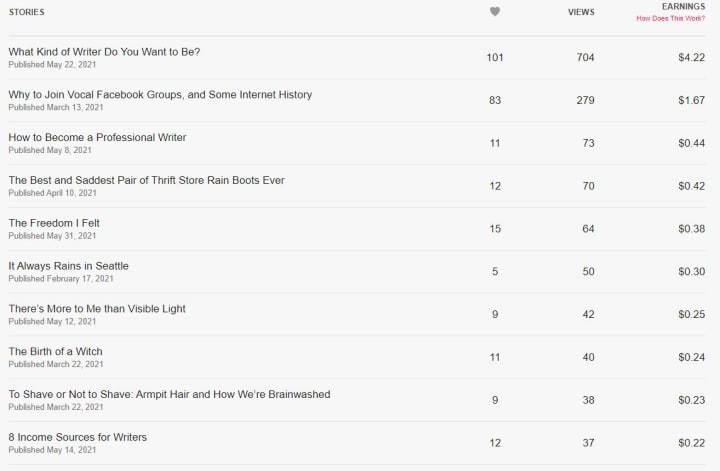Click the 'Published May 31, 2021' date
Viewport: 720px width, 471px height.
coord(52,236)
